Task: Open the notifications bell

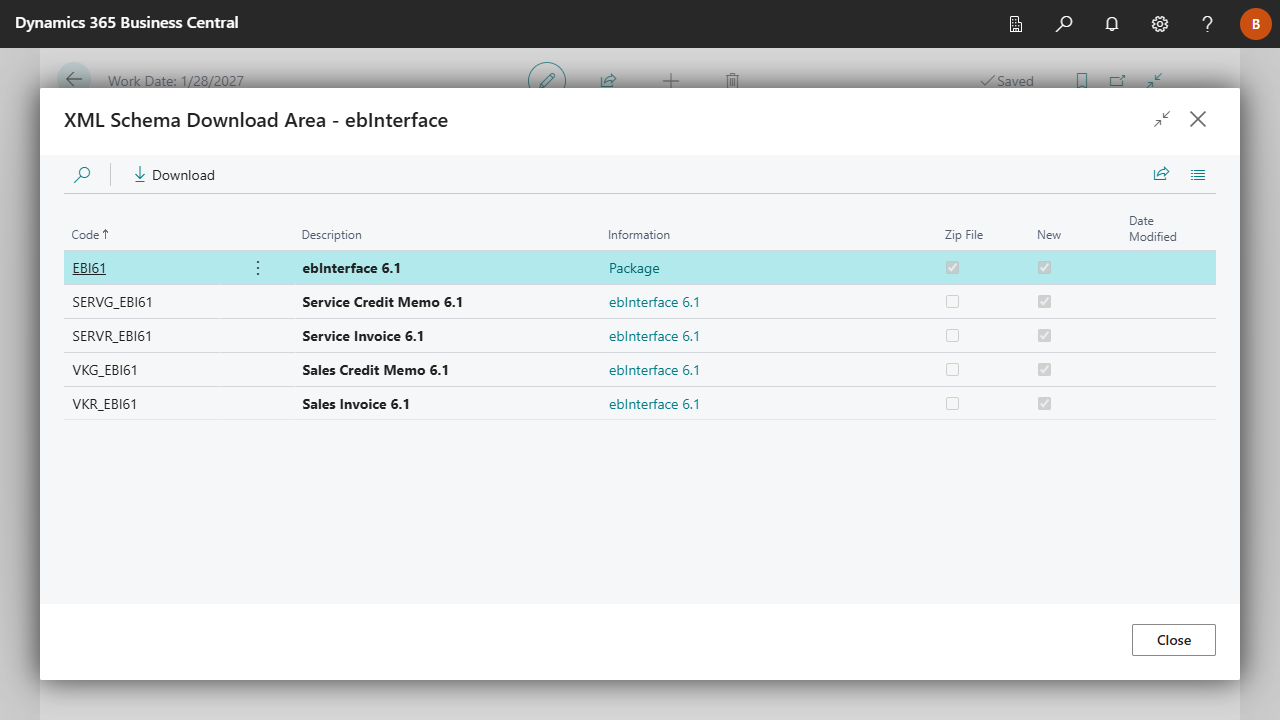Action: pos(1112,24)
